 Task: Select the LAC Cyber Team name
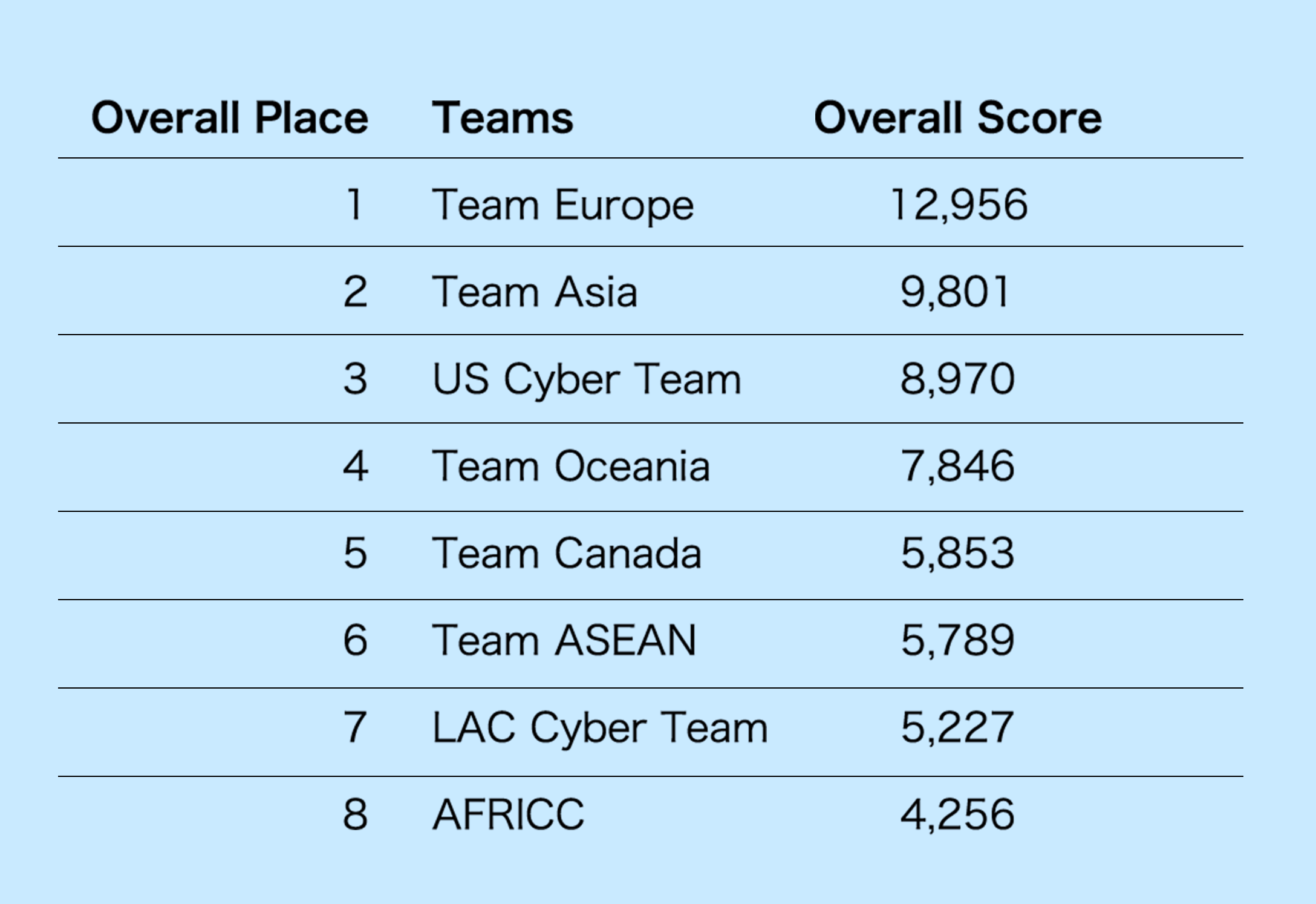click(599, 728)
